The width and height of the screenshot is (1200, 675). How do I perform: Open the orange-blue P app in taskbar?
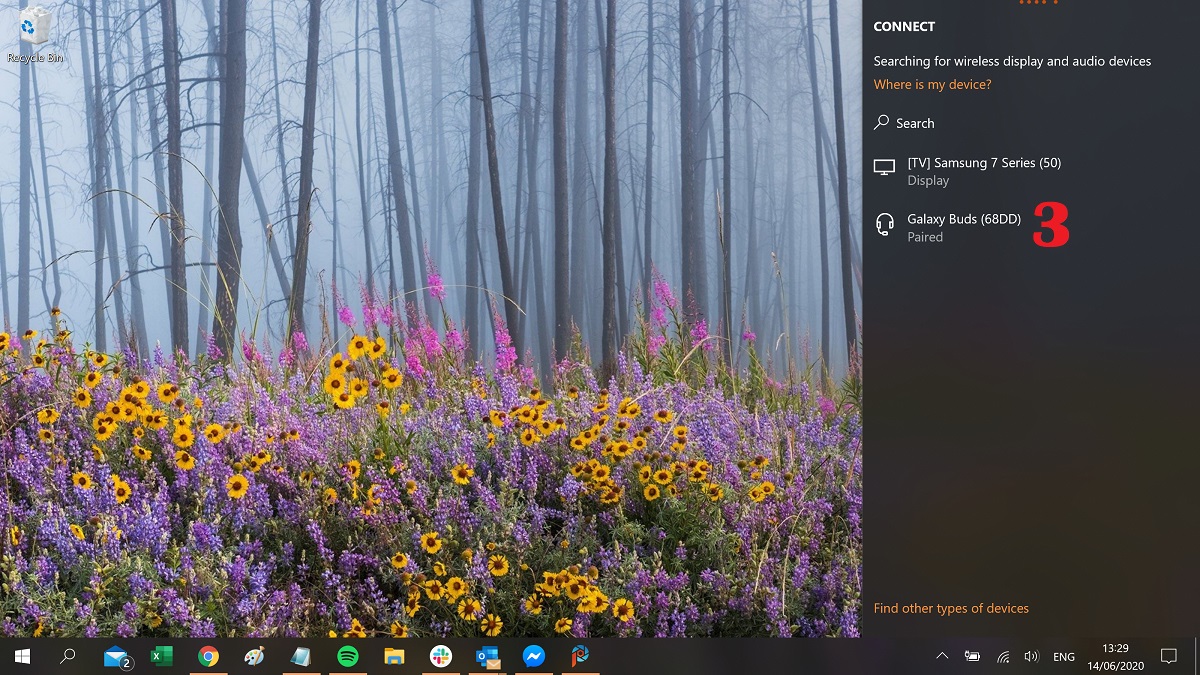[x=580, y=656]
